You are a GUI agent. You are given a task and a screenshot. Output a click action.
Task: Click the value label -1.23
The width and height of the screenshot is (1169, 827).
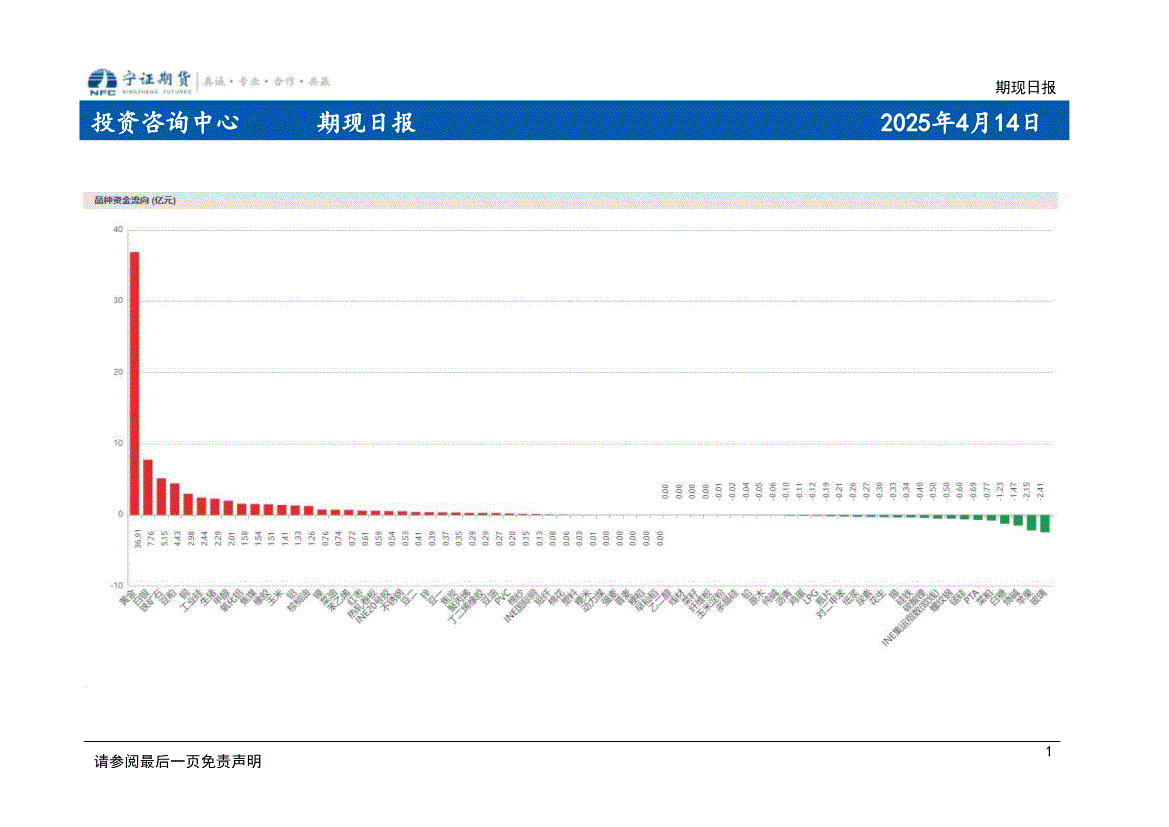pos(1001,491)
